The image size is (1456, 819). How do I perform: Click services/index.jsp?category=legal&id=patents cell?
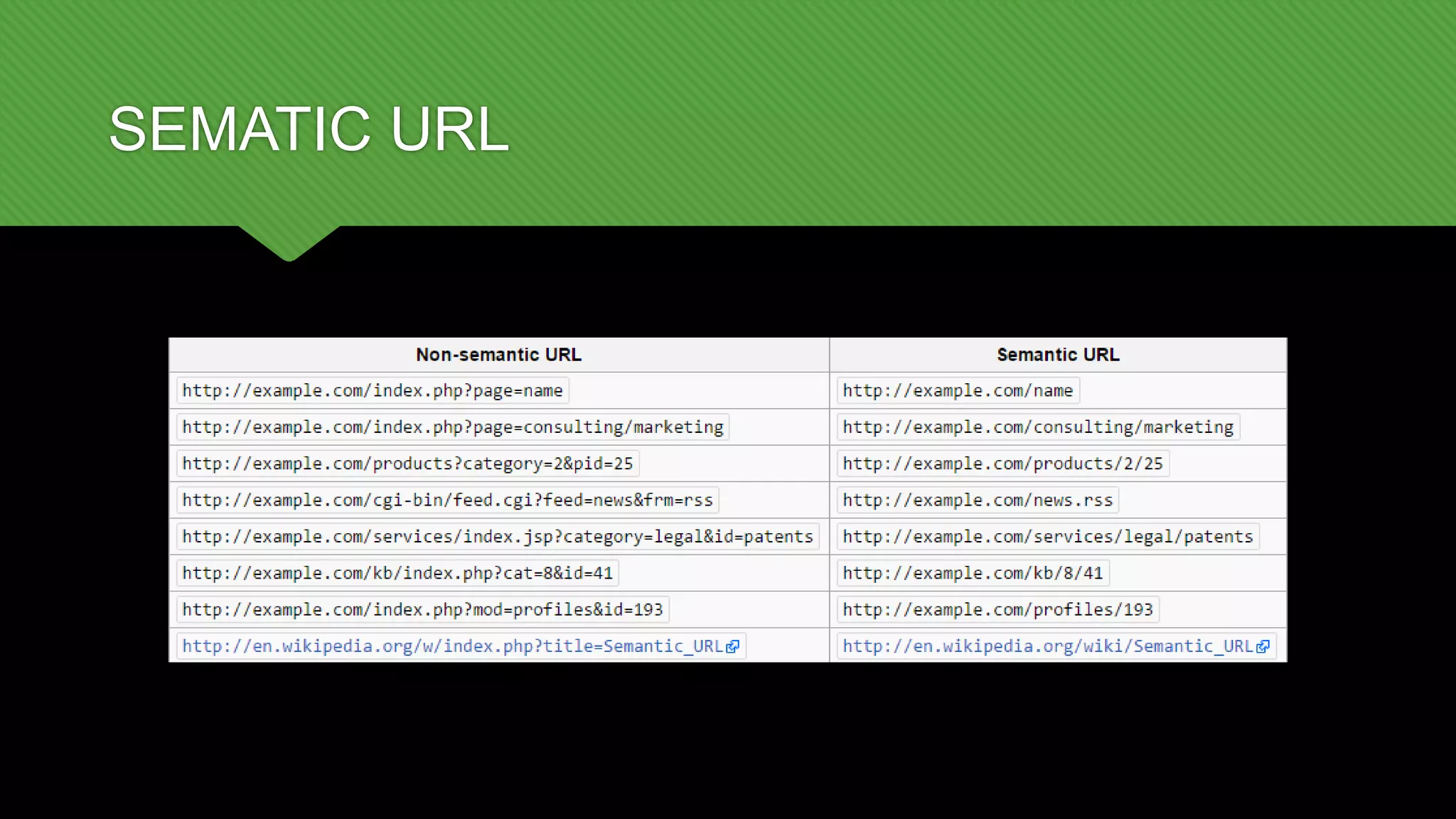coord(498,537)
